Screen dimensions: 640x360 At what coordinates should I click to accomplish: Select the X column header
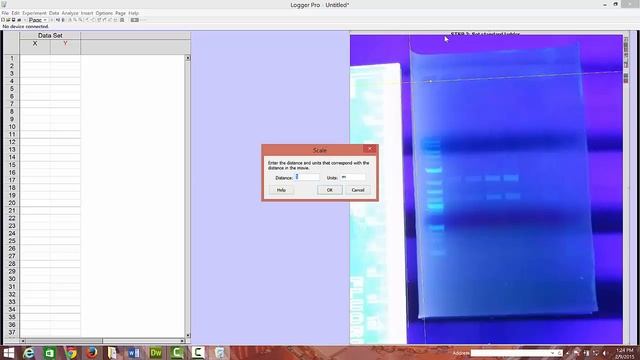35,47
